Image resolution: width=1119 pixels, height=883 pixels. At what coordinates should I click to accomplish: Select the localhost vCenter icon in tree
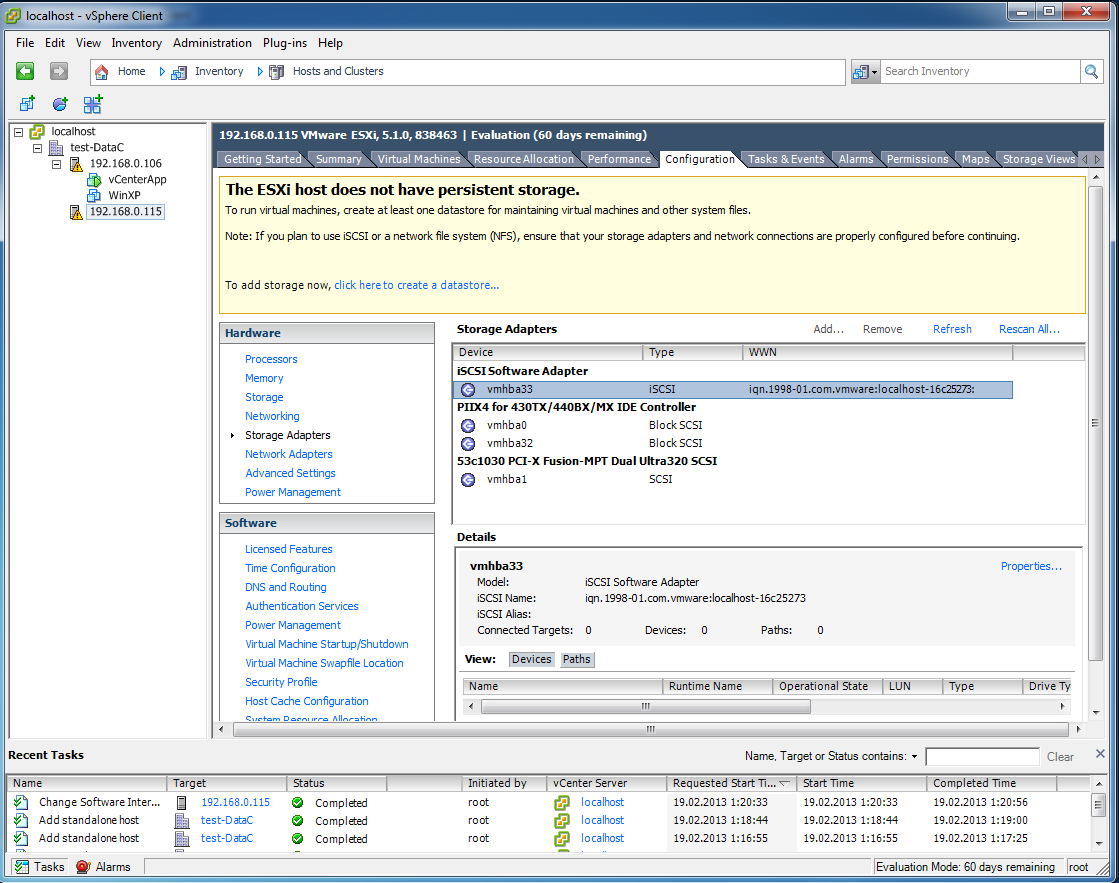point(36,131)
